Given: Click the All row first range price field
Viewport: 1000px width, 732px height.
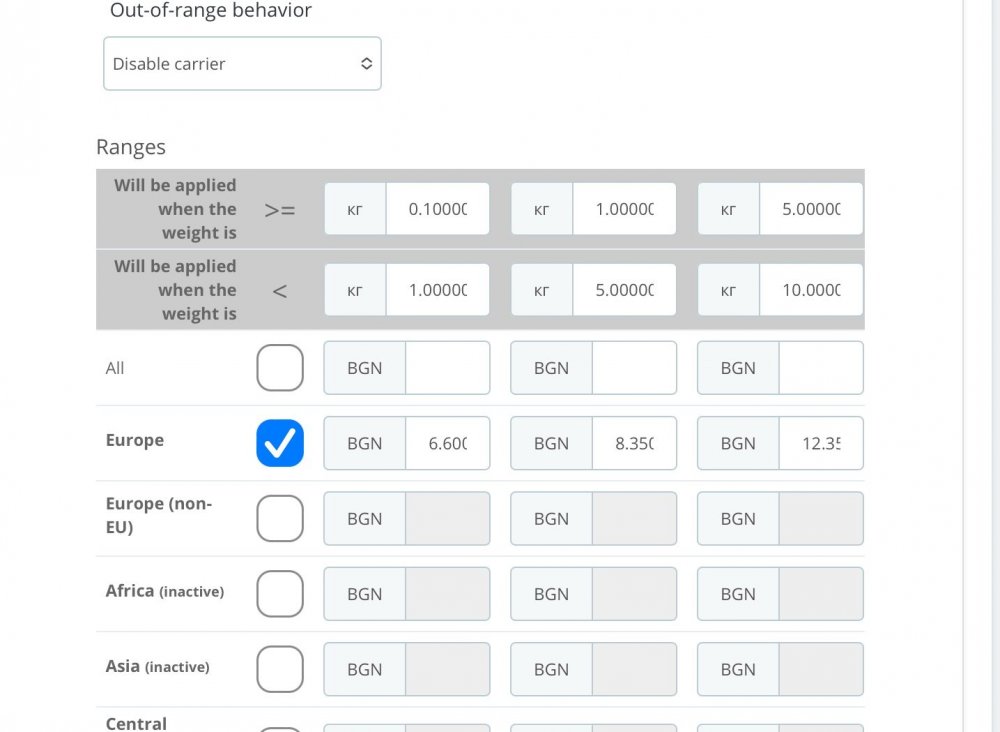Looking at the screenshot, I should click(x=447, y=368).
